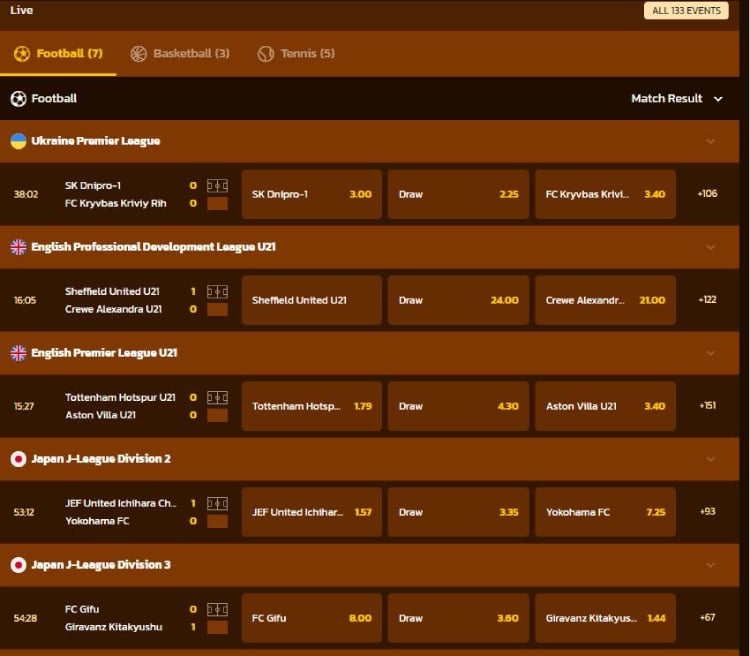Open the Match Result market dropdown
The image size is (750, 656).
(x=676, y=99)
